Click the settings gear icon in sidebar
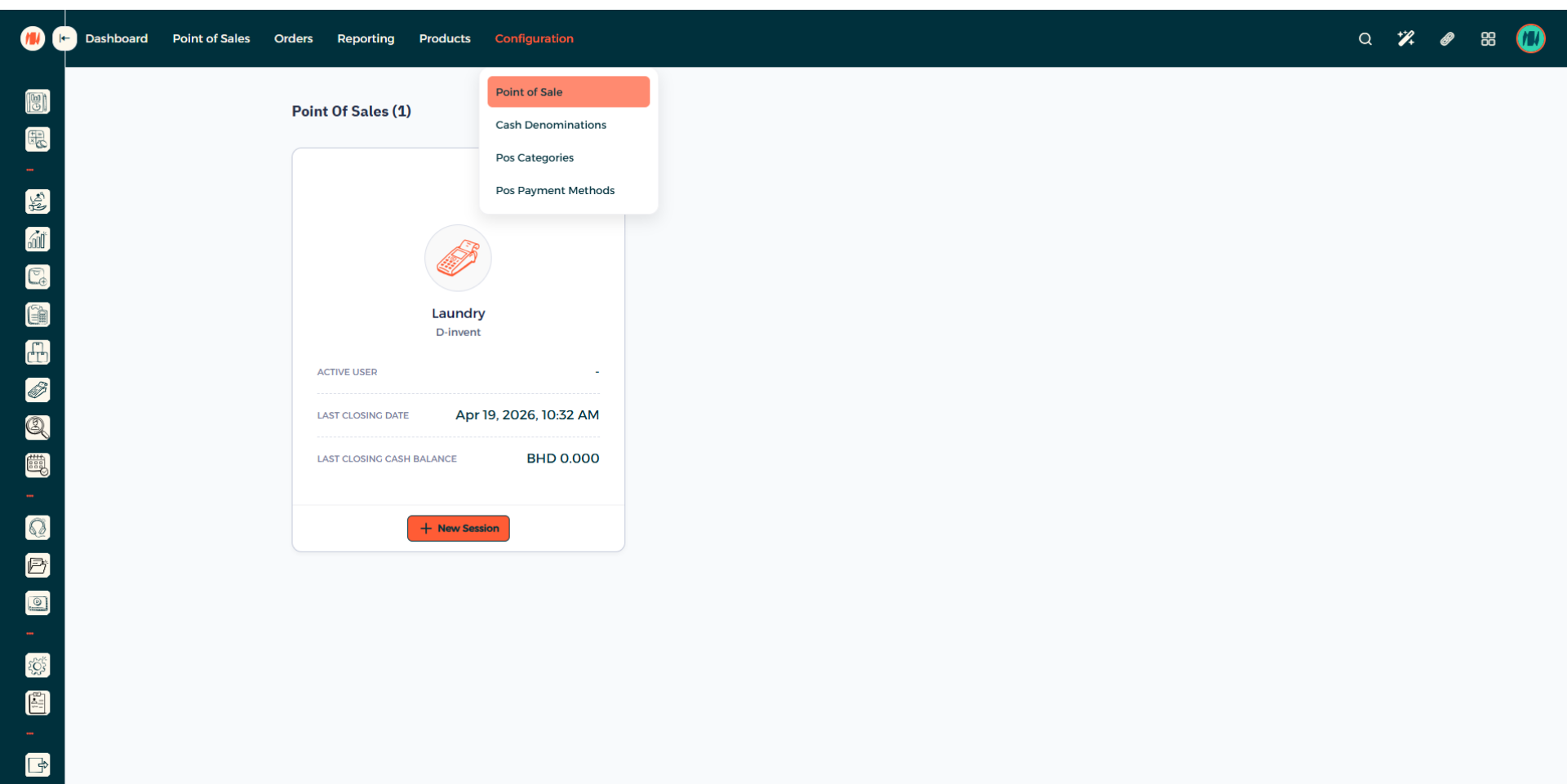Screen dimensions: 1567x784 tap(38, 666)
